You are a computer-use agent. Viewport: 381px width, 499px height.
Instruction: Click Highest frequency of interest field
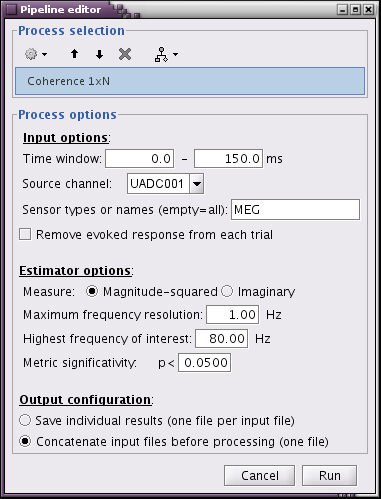tap(221, 339)
